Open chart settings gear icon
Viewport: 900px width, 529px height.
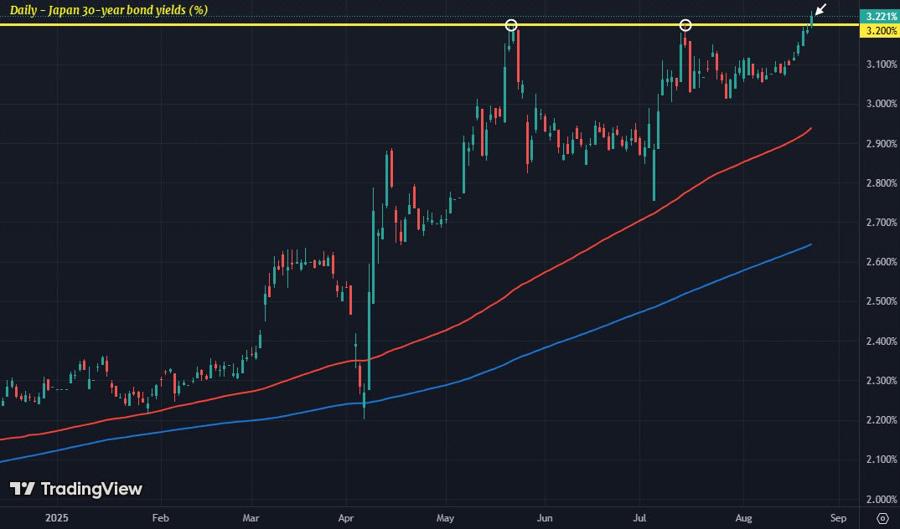coord(883,518)
